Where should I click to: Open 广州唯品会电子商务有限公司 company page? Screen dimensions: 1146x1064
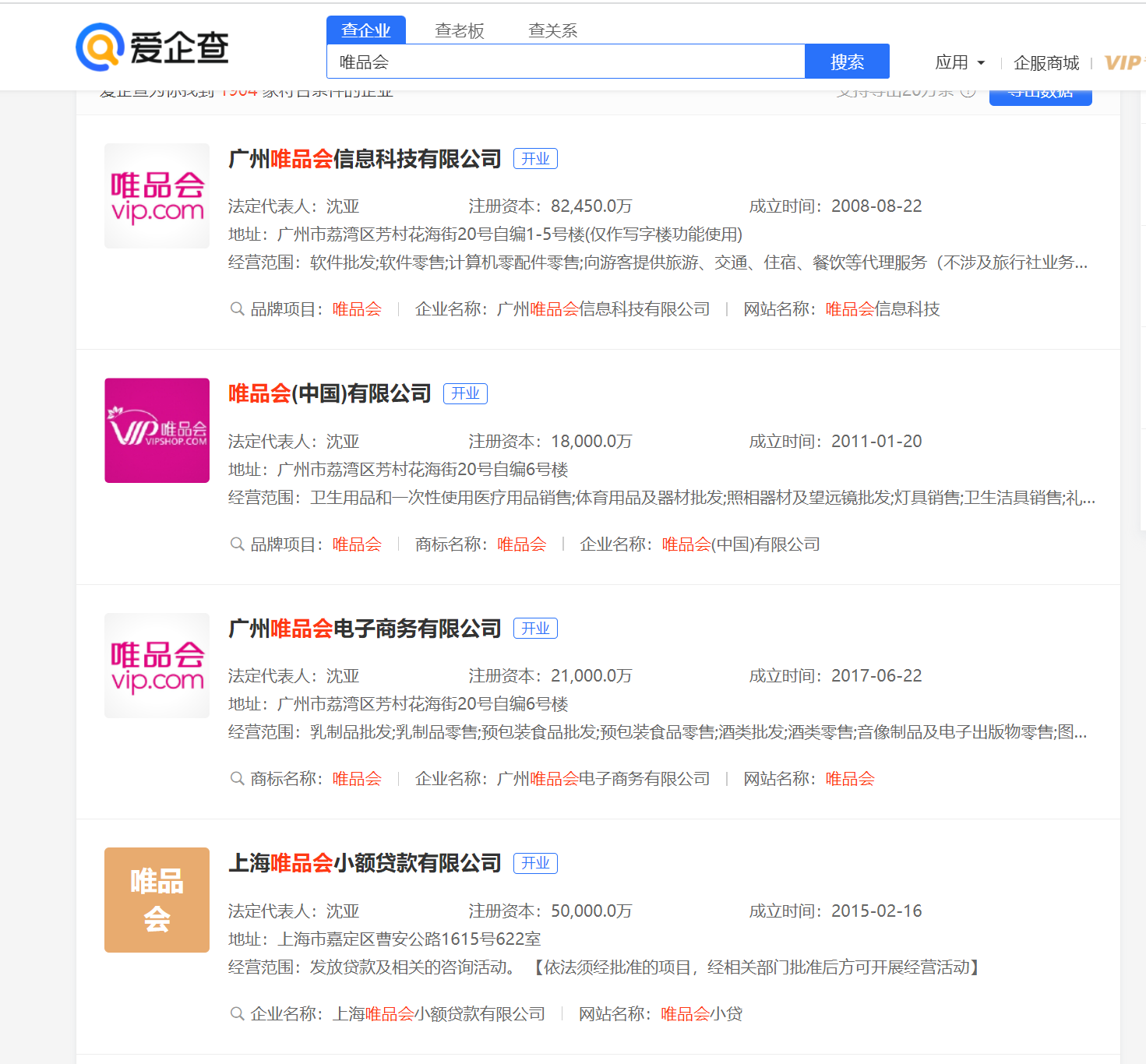pyautogui.click(x=365, y=629)
